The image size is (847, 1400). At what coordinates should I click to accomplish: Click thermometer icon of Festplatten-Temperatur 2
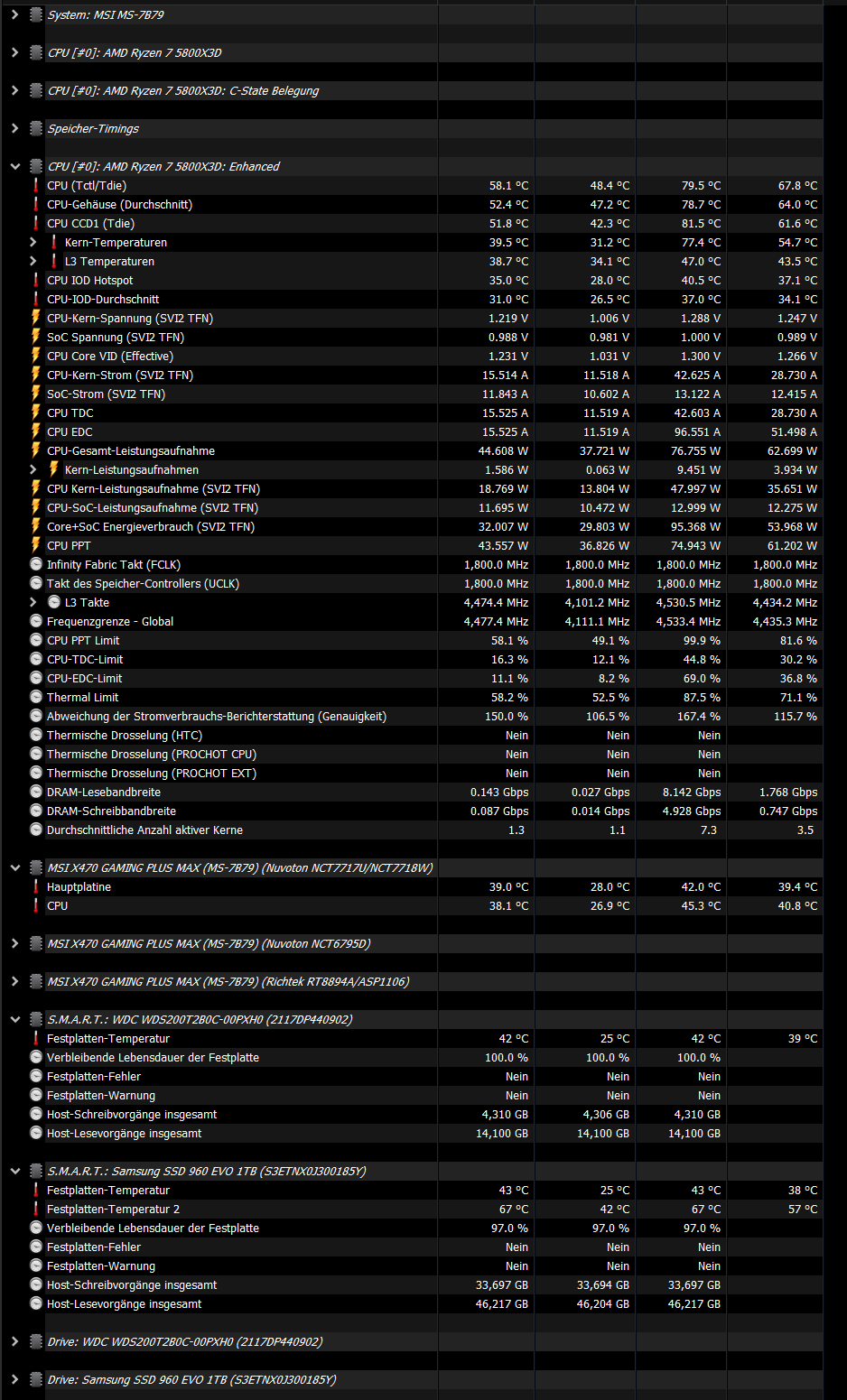click(x=36, y=1209)
